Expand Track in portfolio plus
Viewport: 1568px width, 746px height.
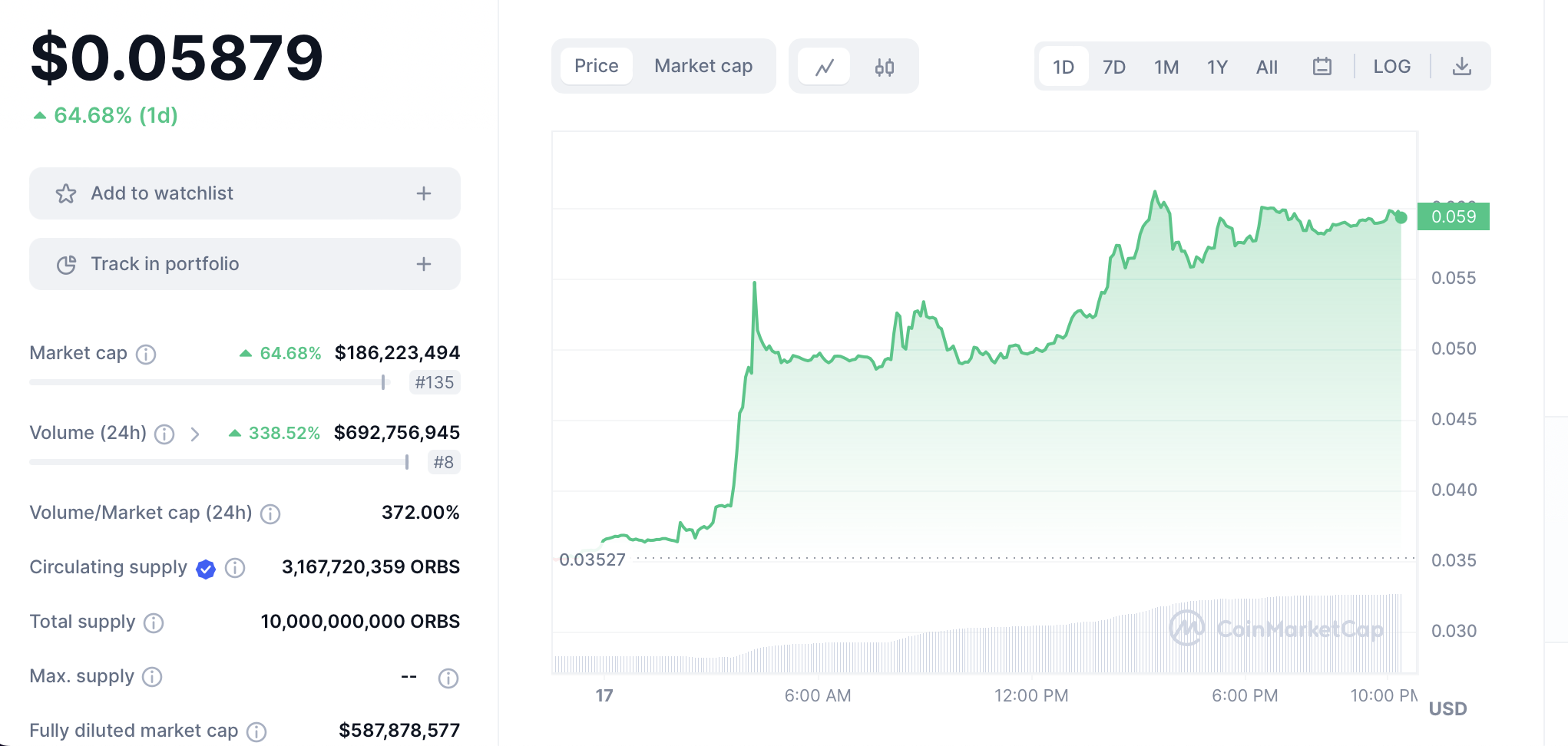[x=423, y=264]
